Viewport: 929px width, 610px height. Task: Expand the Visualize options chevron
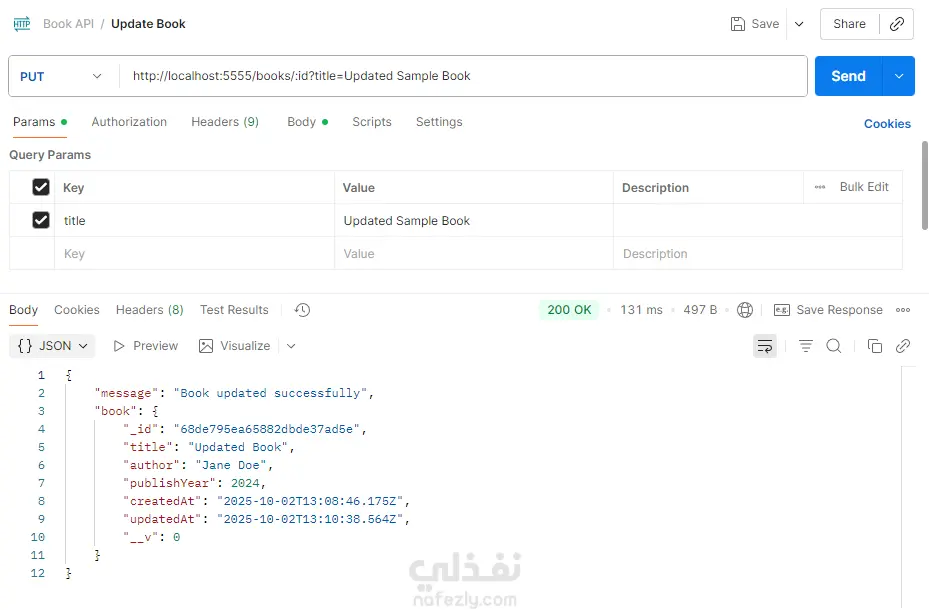point(291,346)
